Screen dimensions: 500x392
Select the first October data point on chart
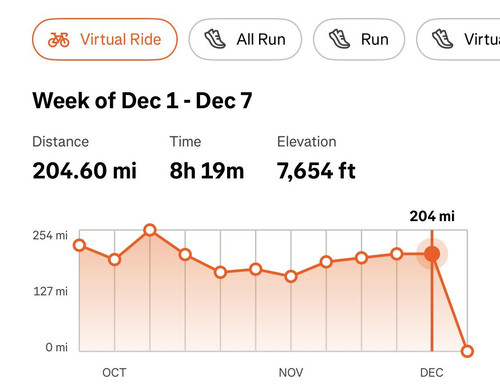[79, 245]
